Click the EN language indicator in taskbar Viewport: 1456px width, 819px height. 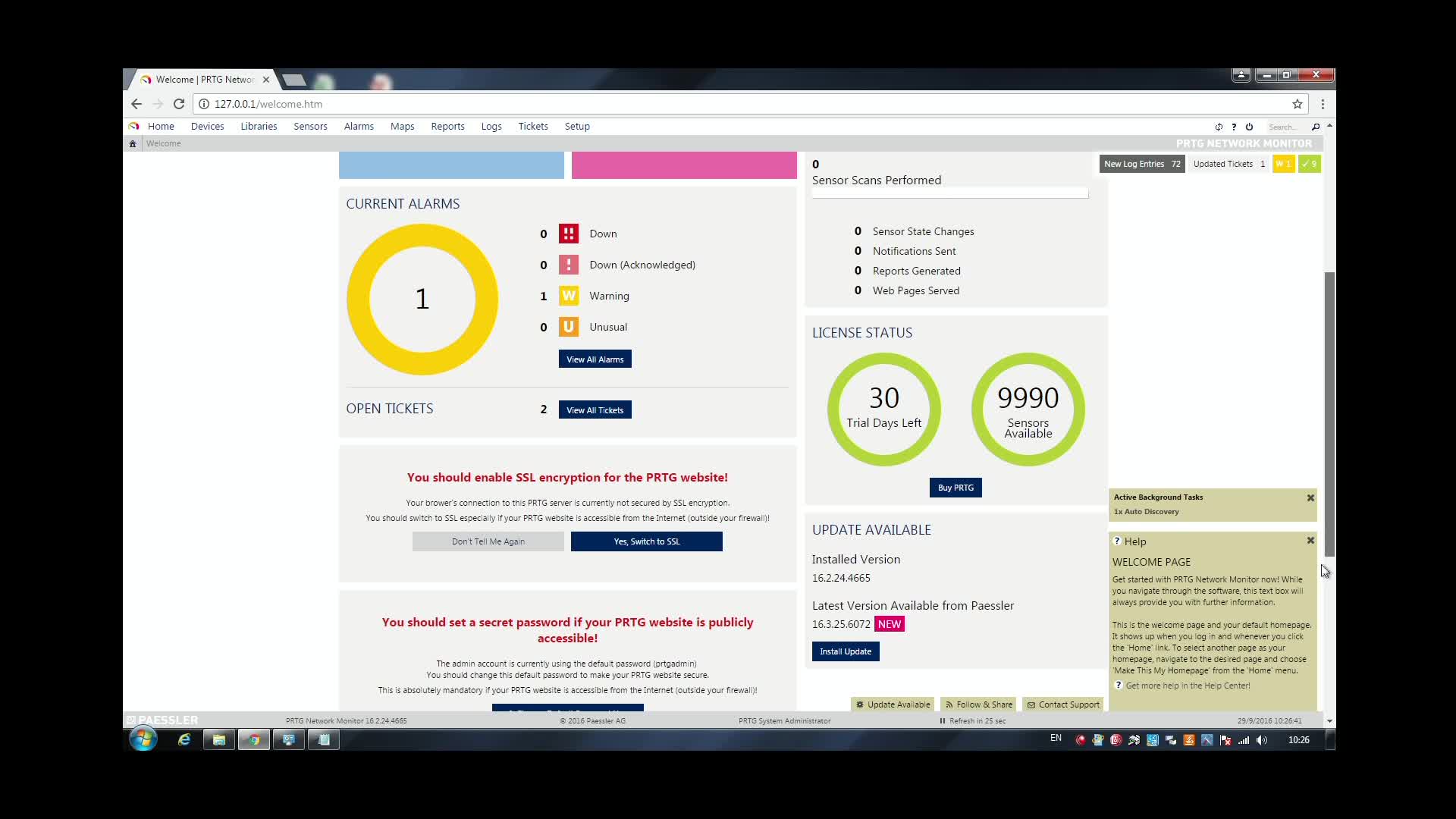[x=1056, y=739]
